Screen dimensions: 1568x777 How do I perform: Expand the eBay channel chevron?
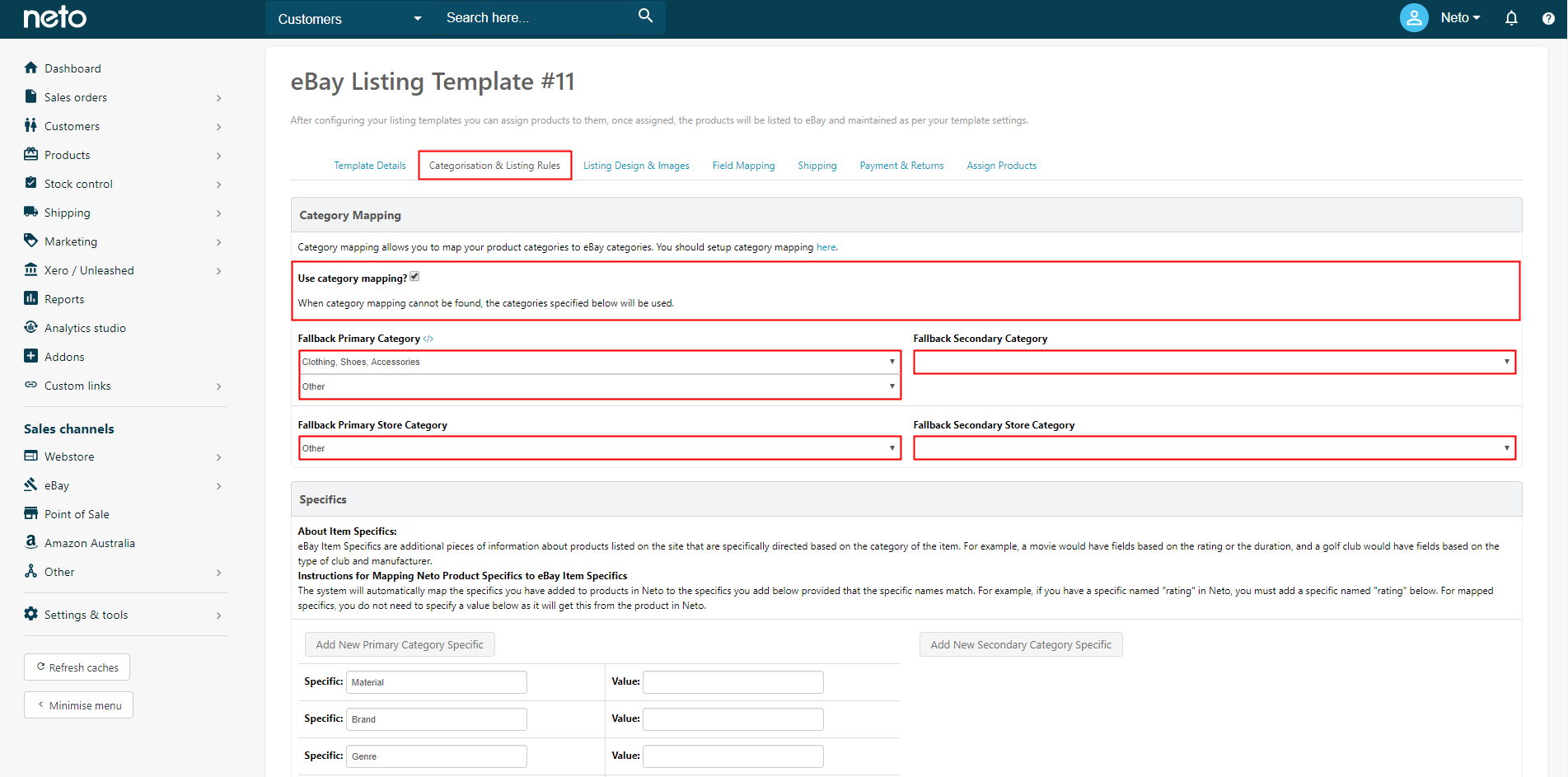pos(218,486)
